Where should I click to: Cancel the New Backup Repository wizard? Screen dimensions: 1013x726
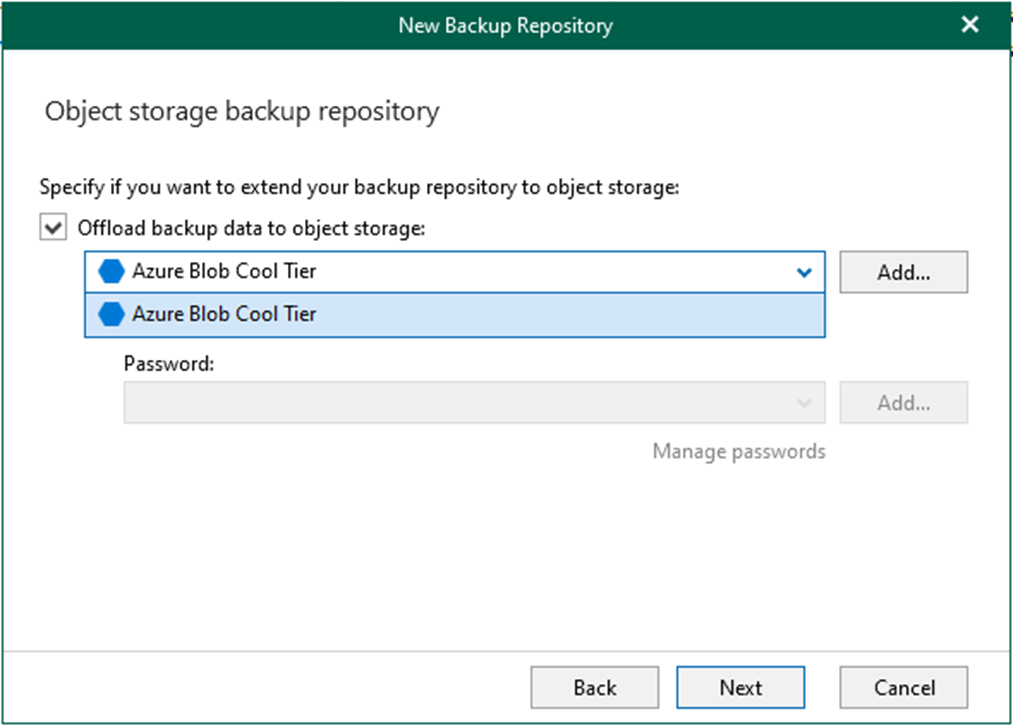click(x=903, y=687)
